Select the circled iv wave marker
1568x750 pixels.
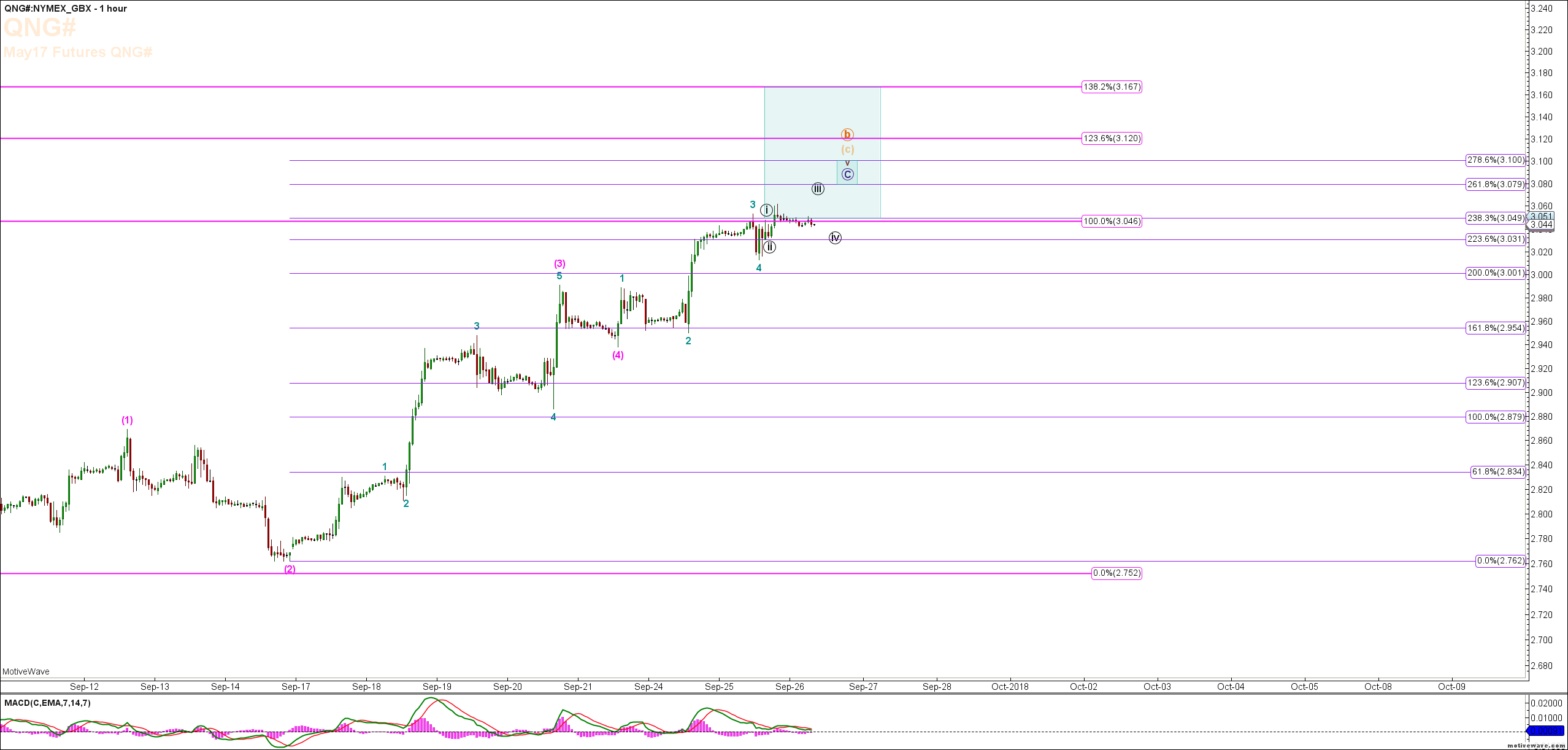pos(835,238)
